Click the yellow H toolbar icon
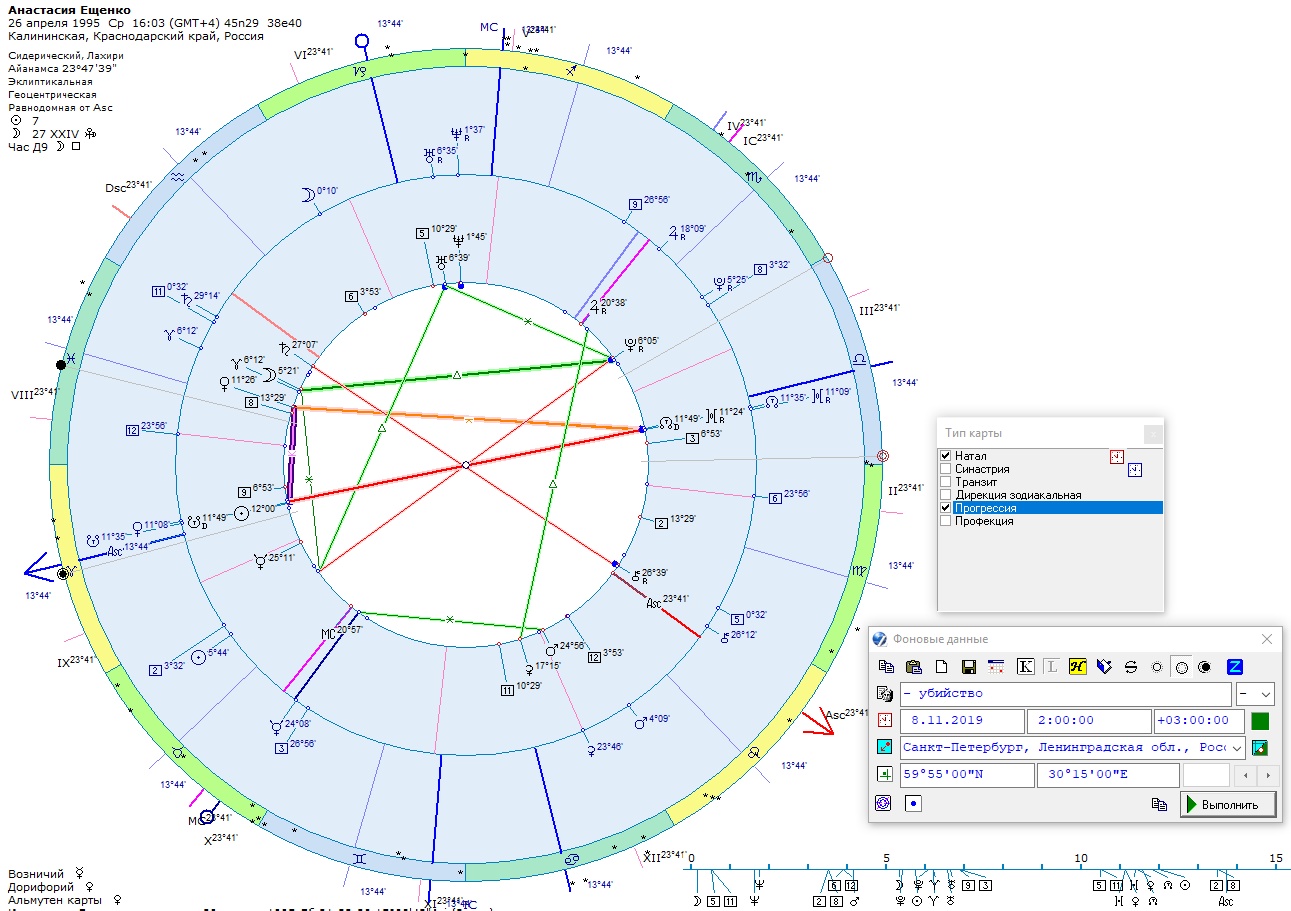 pos(1077,667)
